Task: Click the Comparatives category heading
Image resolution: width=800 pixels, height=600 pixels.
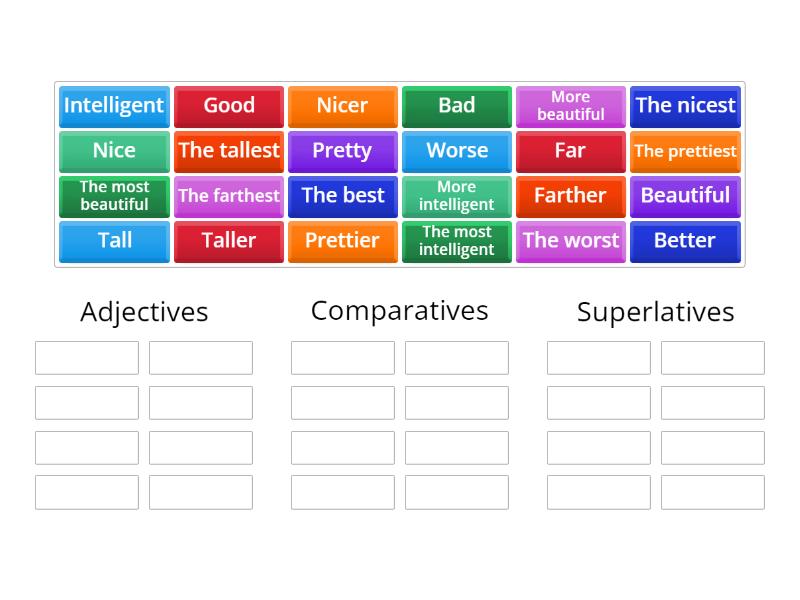Action: click(x=399, y=310)
